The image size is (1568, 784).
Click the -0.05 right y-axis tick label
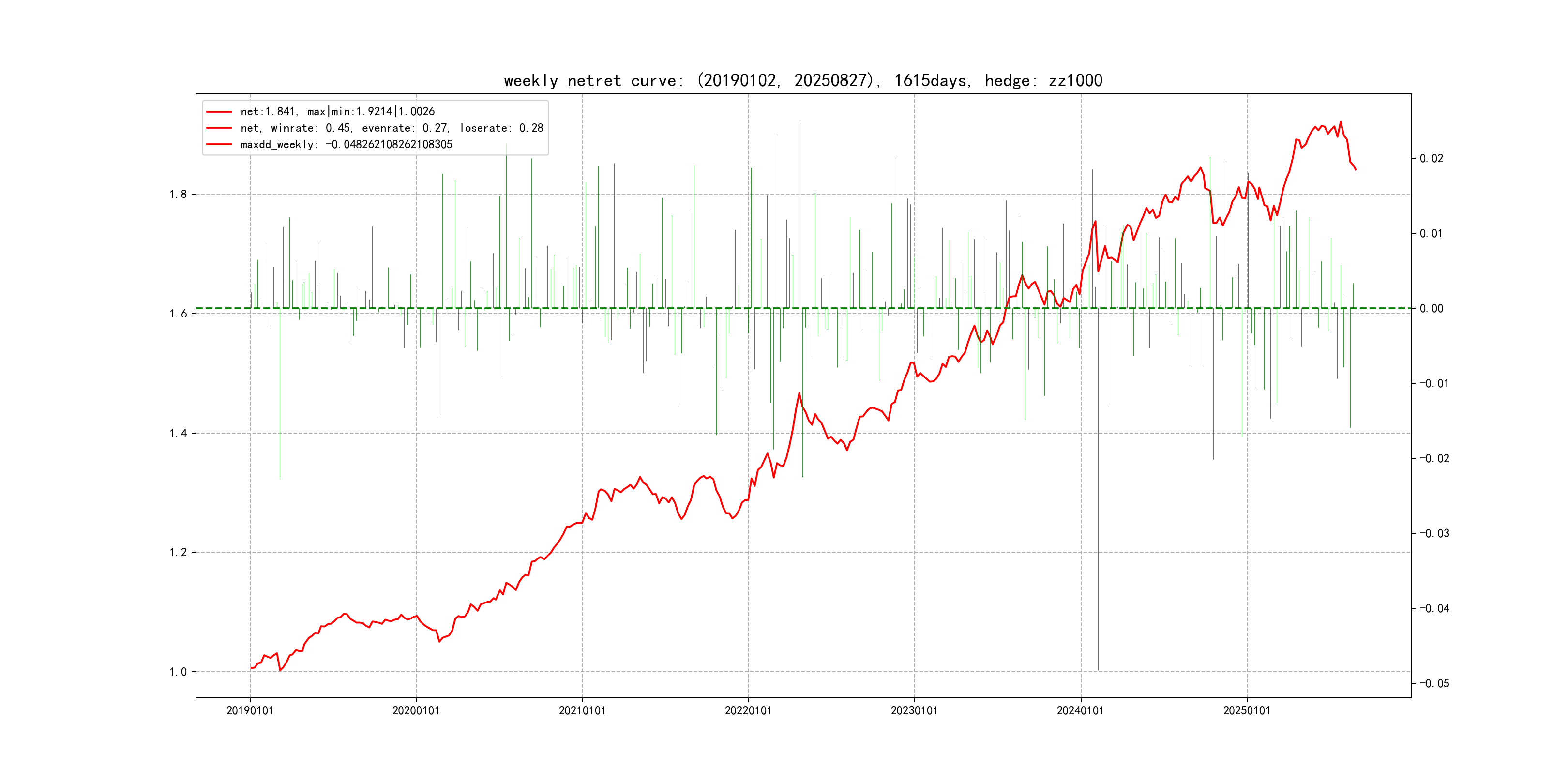(x=1434, y=683)
